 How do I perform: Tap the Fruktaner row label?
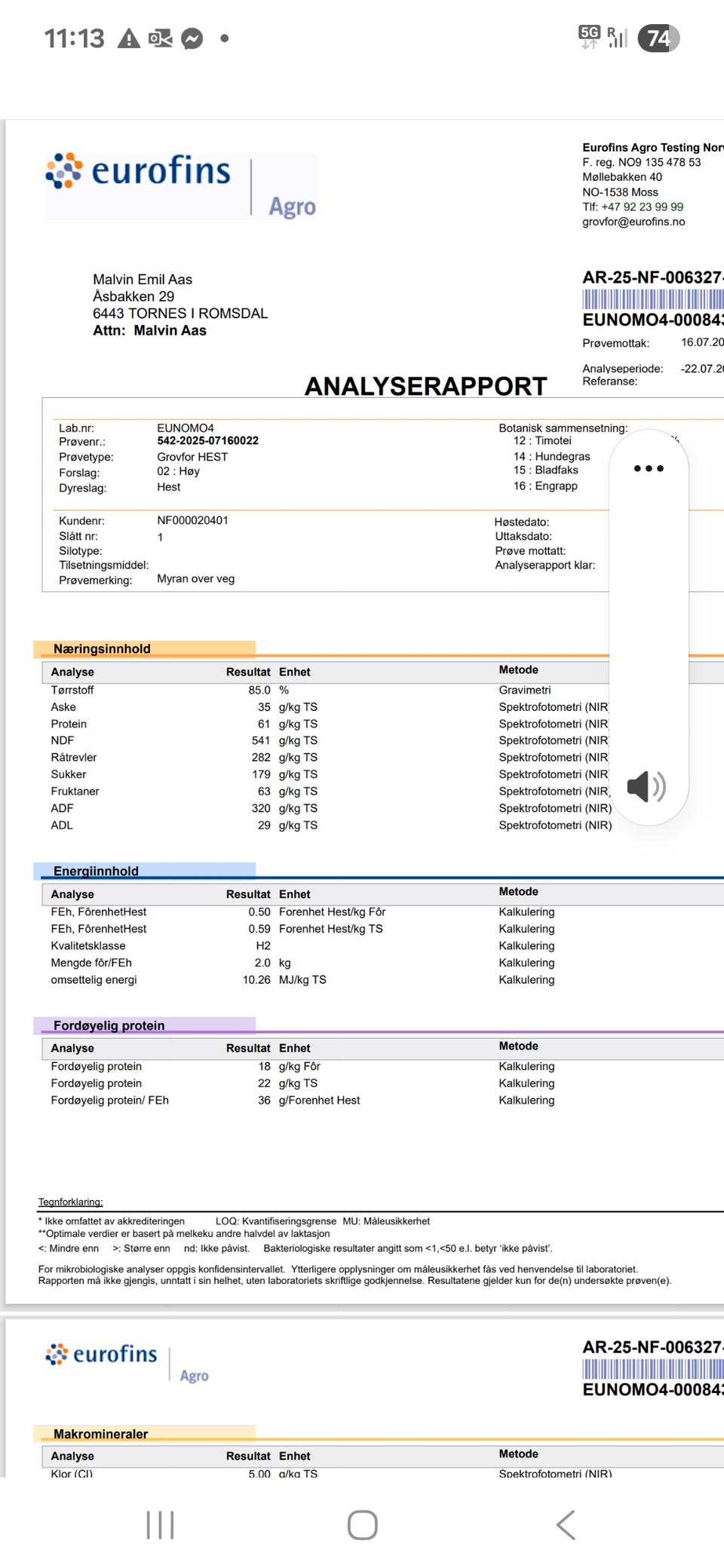click(x=75, y=791)
